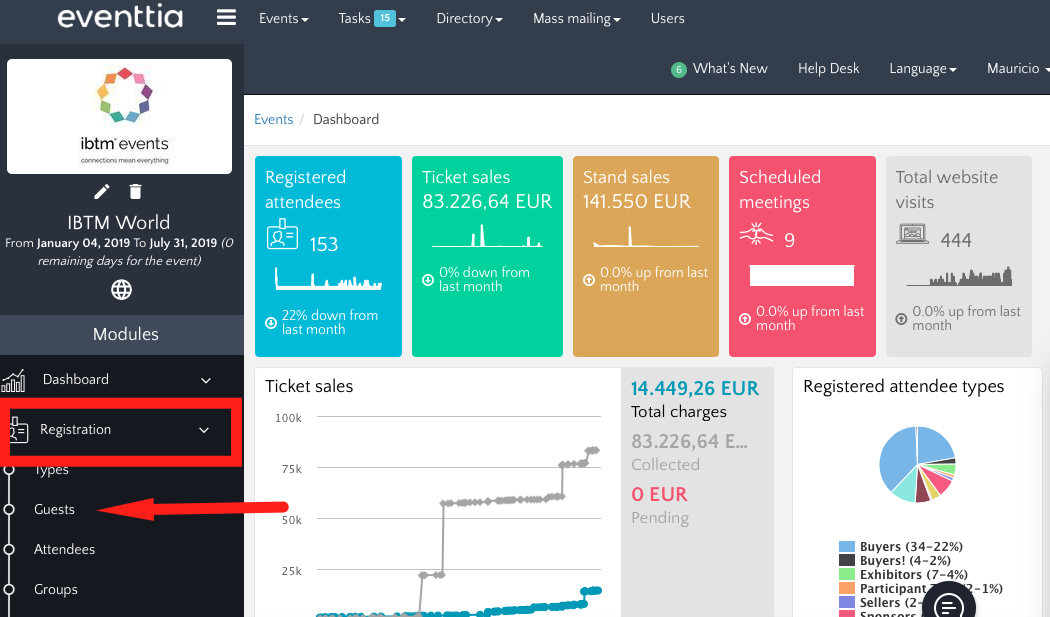
Task: Click the Events breadcrumb link
Action: (x=273, y=119)
